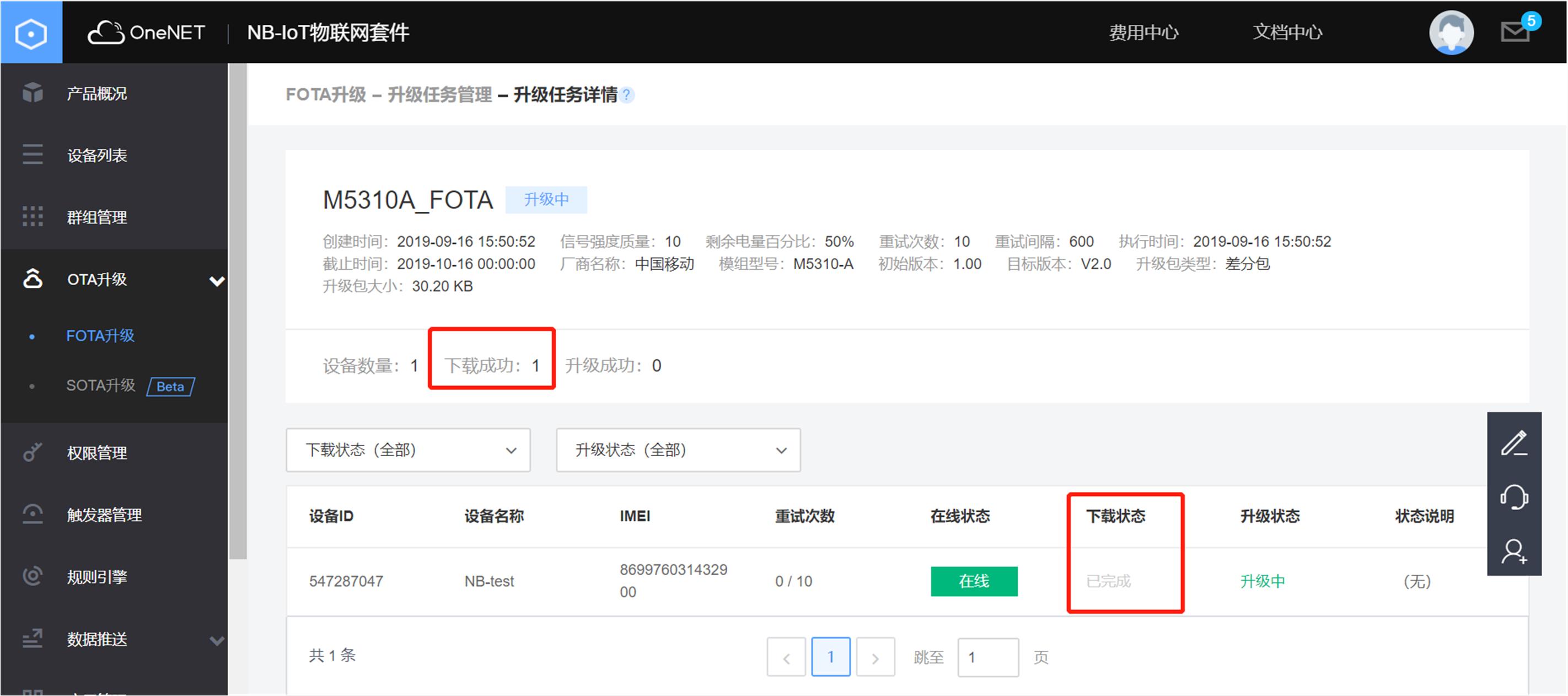Click the 升级任务管理 breadcrumb link
This screenshot has height=696, width=1568.
tap(439, 95)
